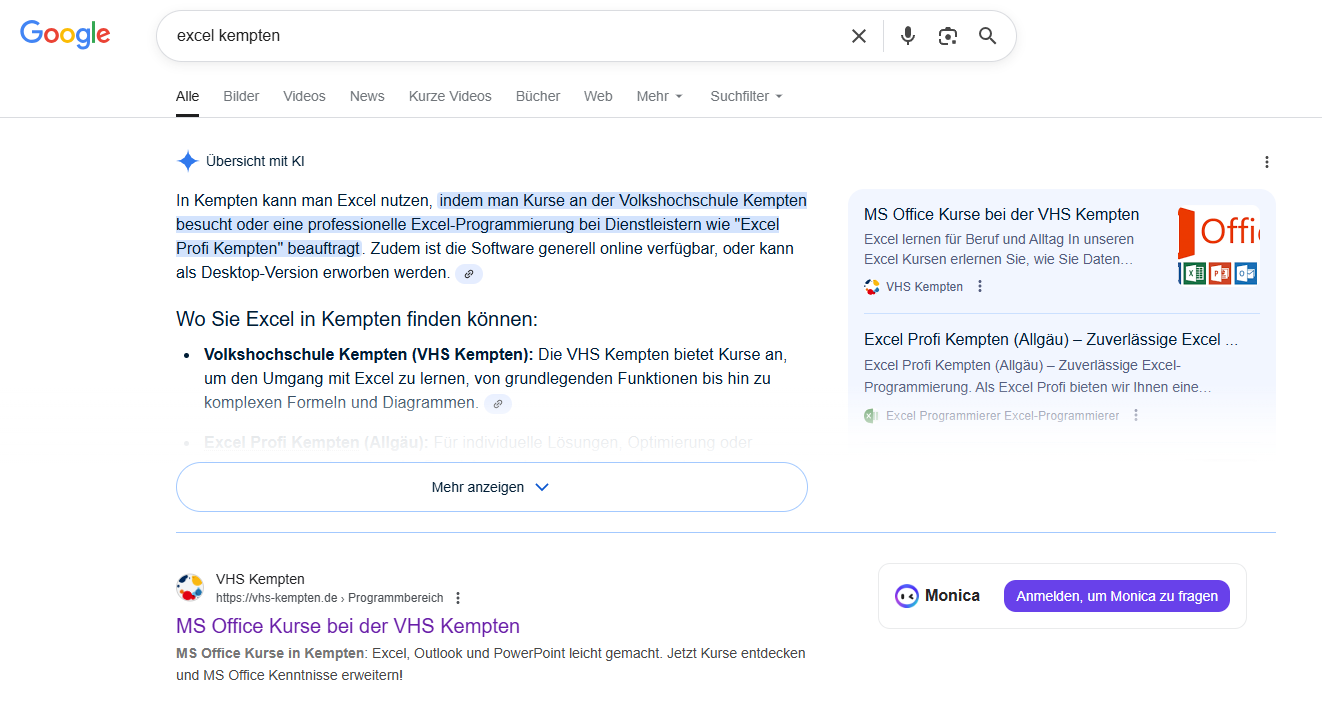Open image search via camera icon
The height and width of the screenshot is (705, 1322).
[947, 36]
